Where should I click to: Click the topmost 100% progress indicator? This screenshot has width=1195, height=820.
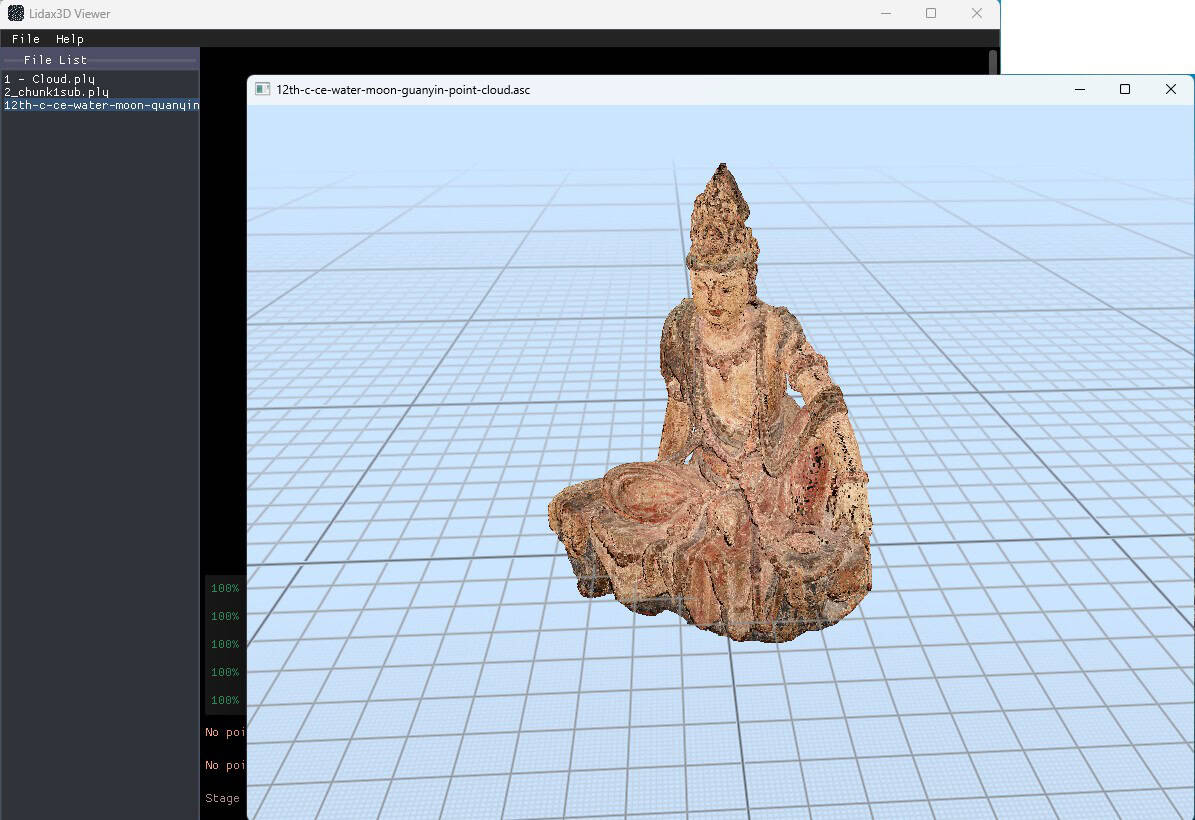[x=225, y=589]
